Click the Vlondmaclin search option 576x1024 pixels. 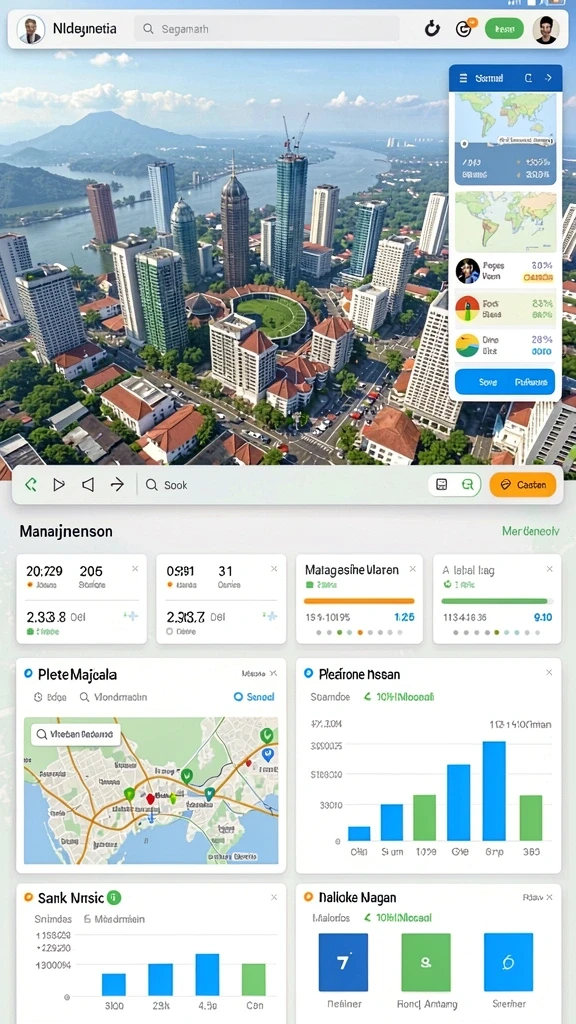coord(113,697)
